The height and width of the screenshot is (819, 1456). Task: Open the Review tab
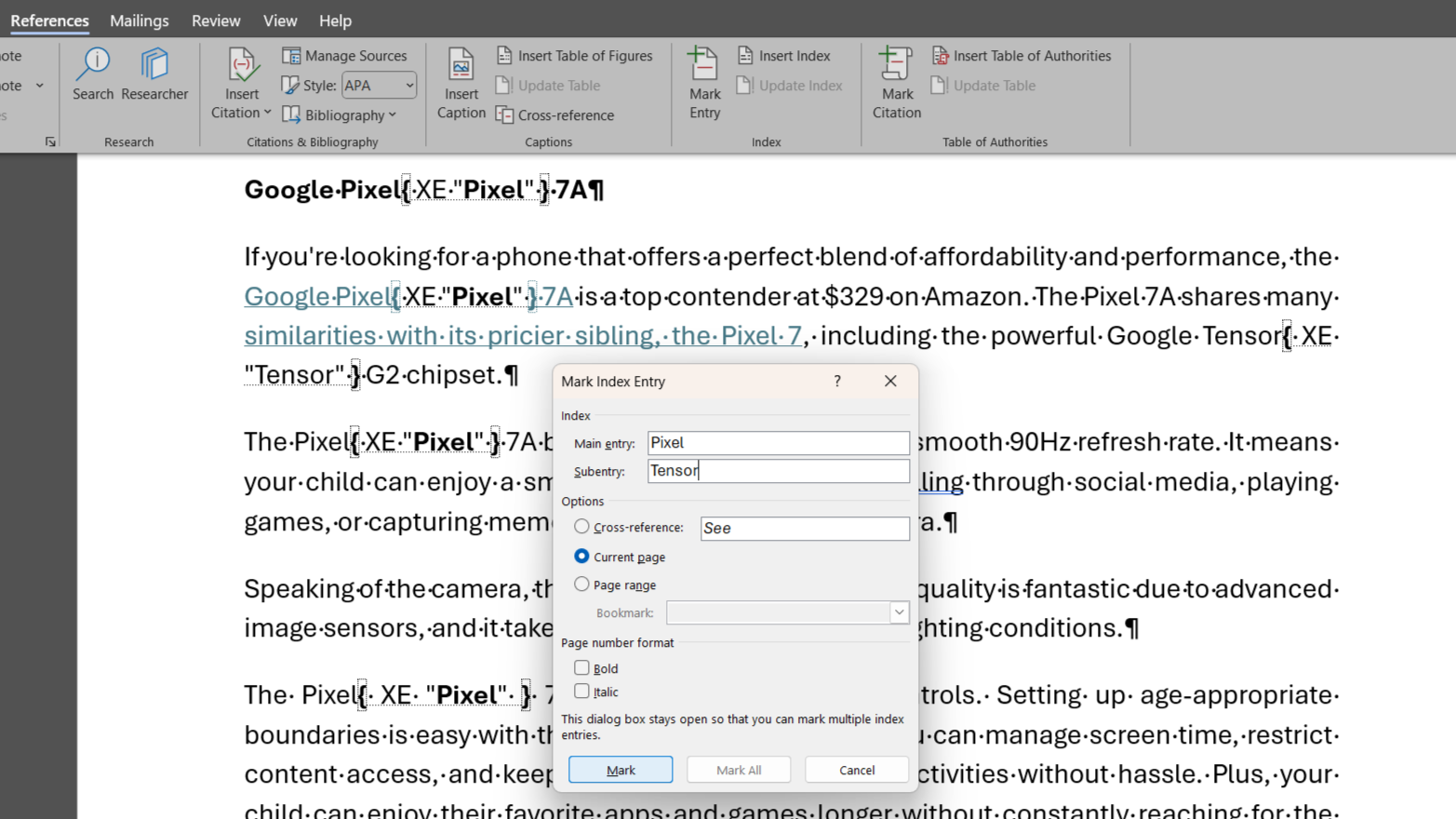(216, 20)
